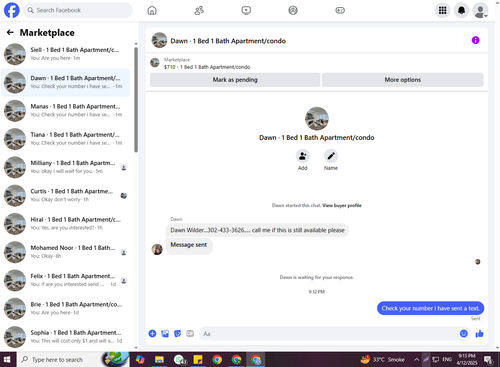
Task: Click Dawn's phone number message bubble
Action: point(257,230)
